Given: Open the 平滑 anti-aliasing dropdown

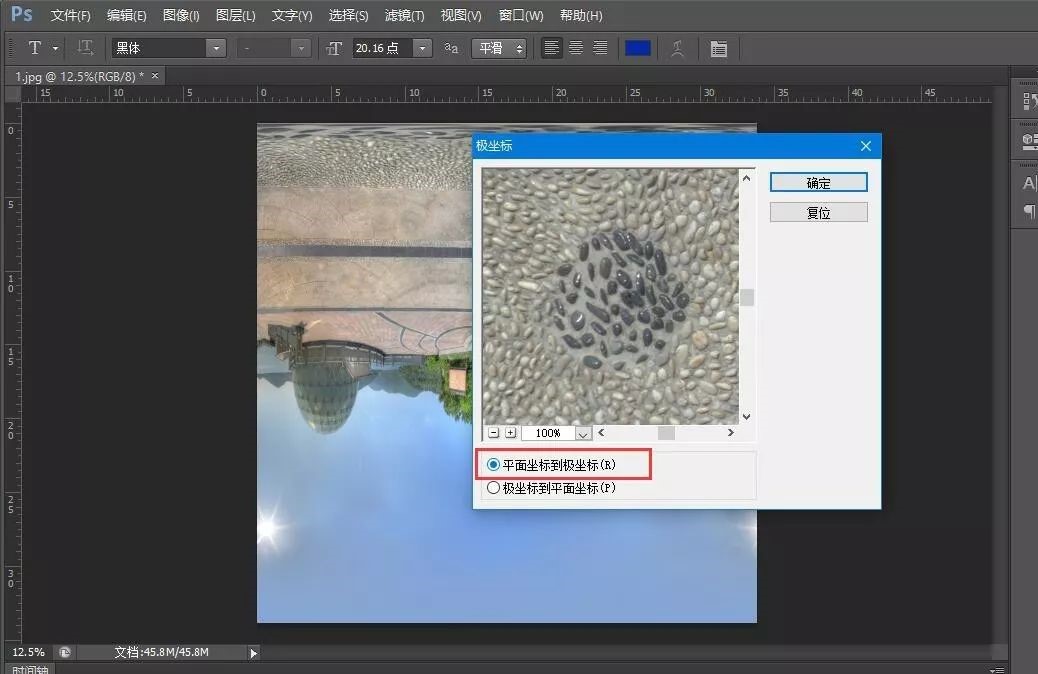Looking at the screenshot, I should tap(500, 48).
